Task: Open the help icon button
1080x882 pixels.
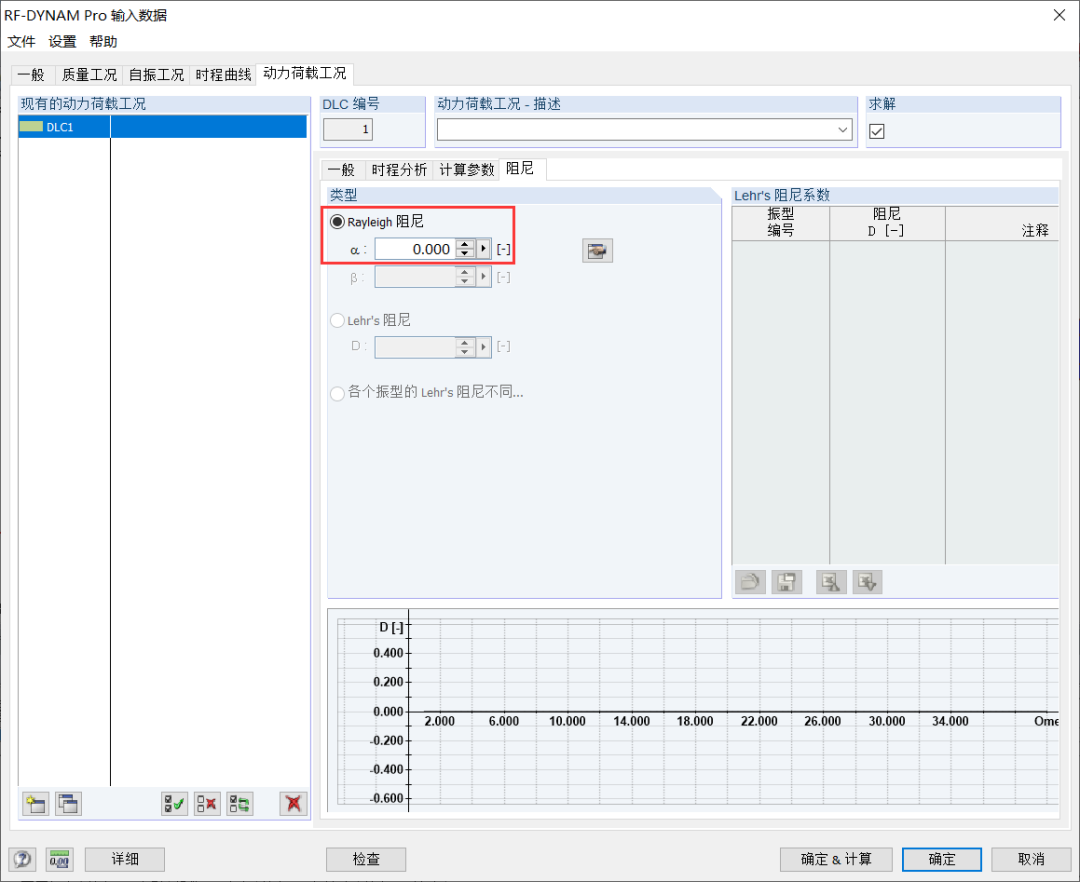Action: [22, 859]
